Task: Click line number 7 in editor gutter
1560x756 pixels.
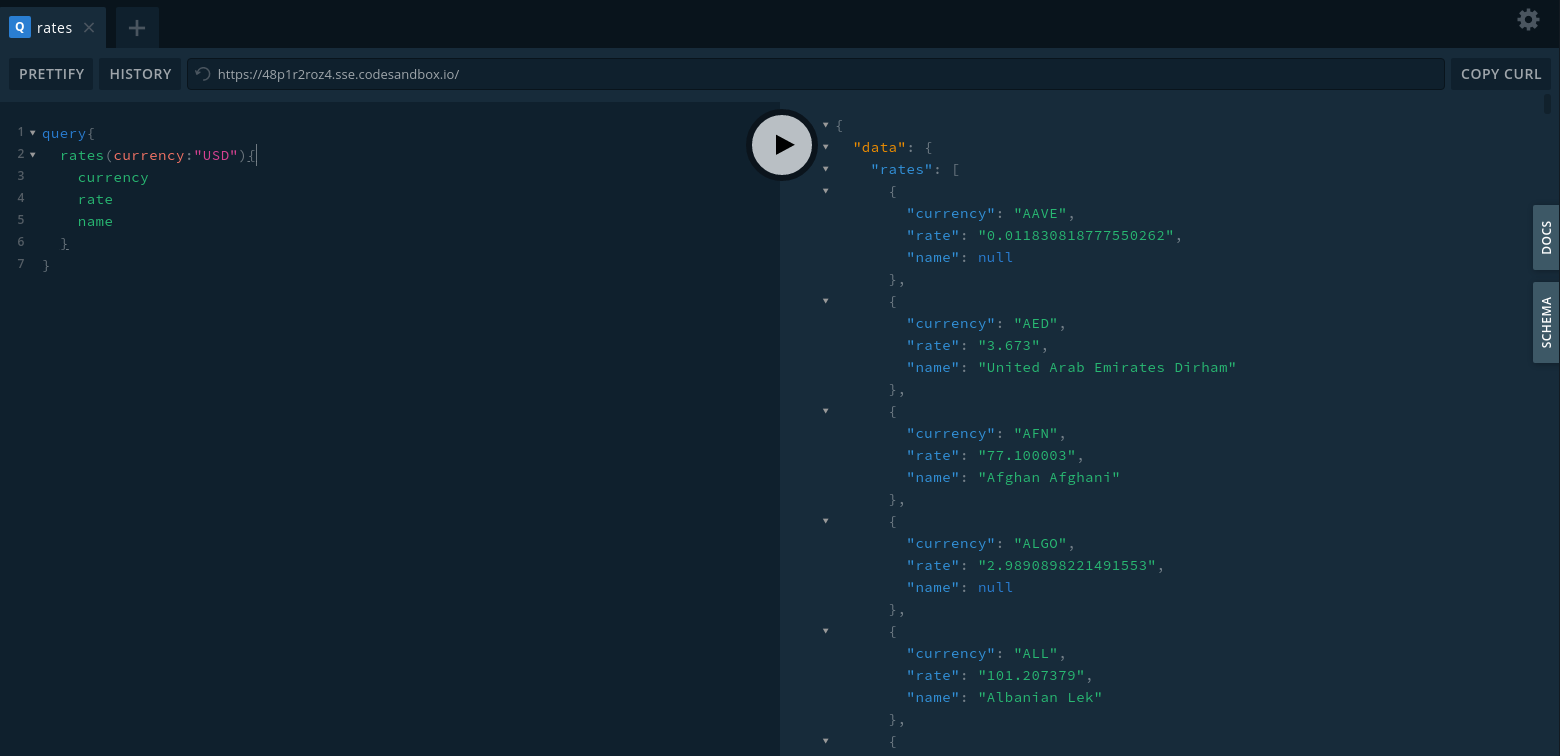Action: click(21, 264)
